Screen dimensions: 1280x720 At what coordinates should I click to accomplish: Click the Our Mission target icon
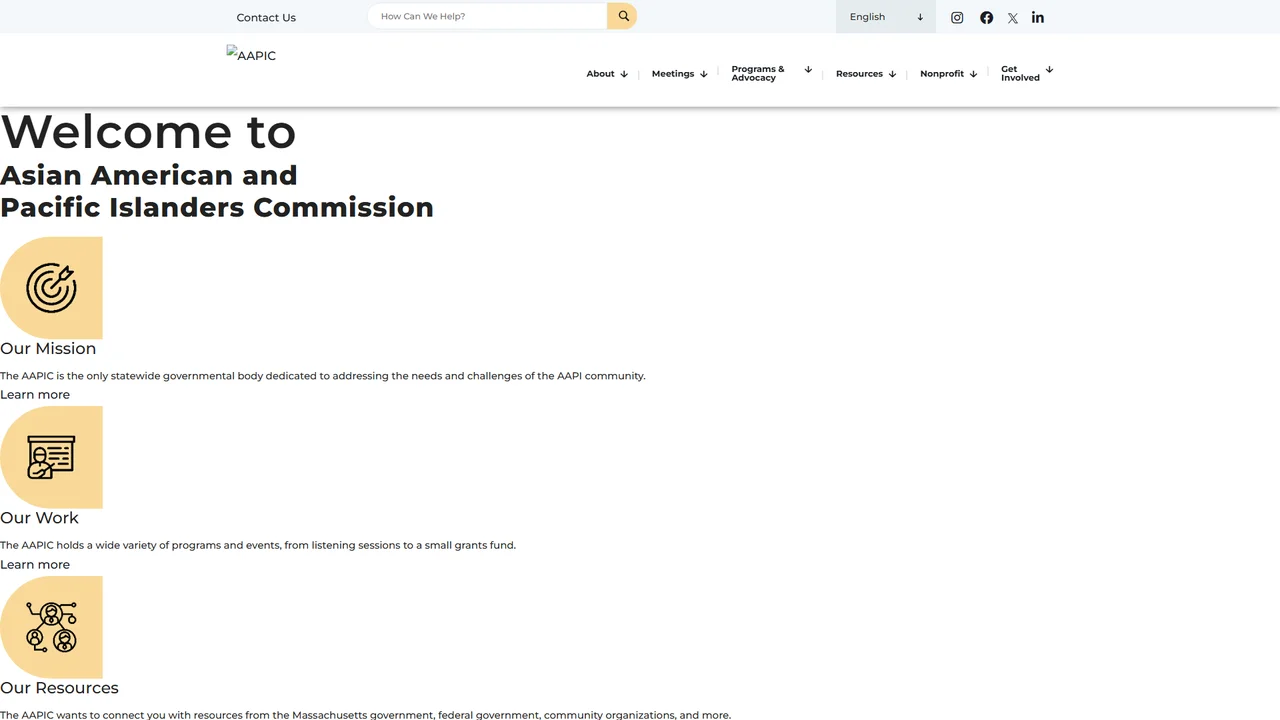(x=51, y=288)
